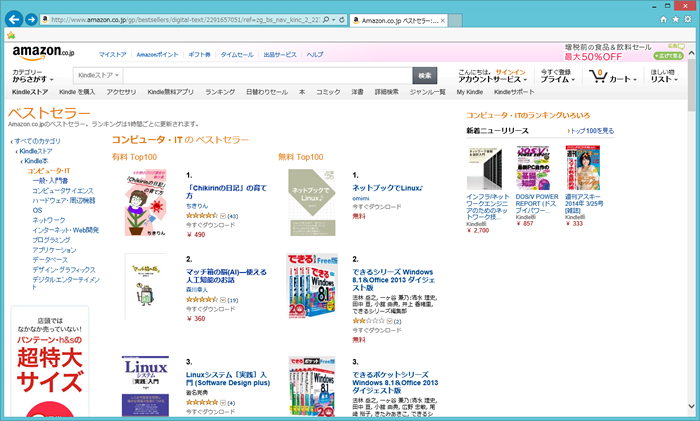Open the review dropdown beside マッチ箱の脳 rating

tap(223, 300)
